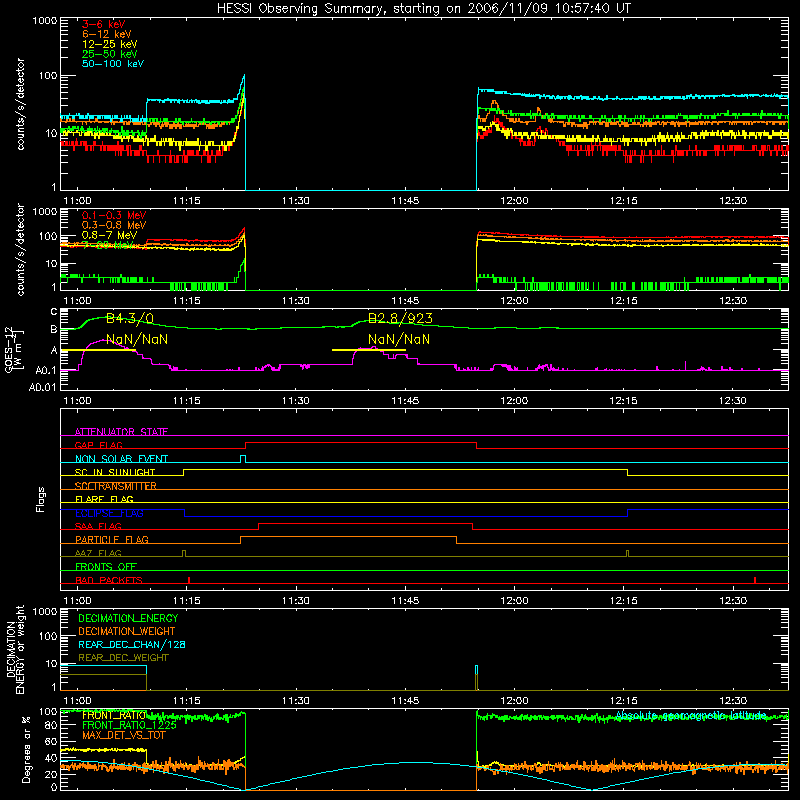The image size is (800, 800).
Task: Select the 6-12 keV legend label
Action: (x=107, y=34)
